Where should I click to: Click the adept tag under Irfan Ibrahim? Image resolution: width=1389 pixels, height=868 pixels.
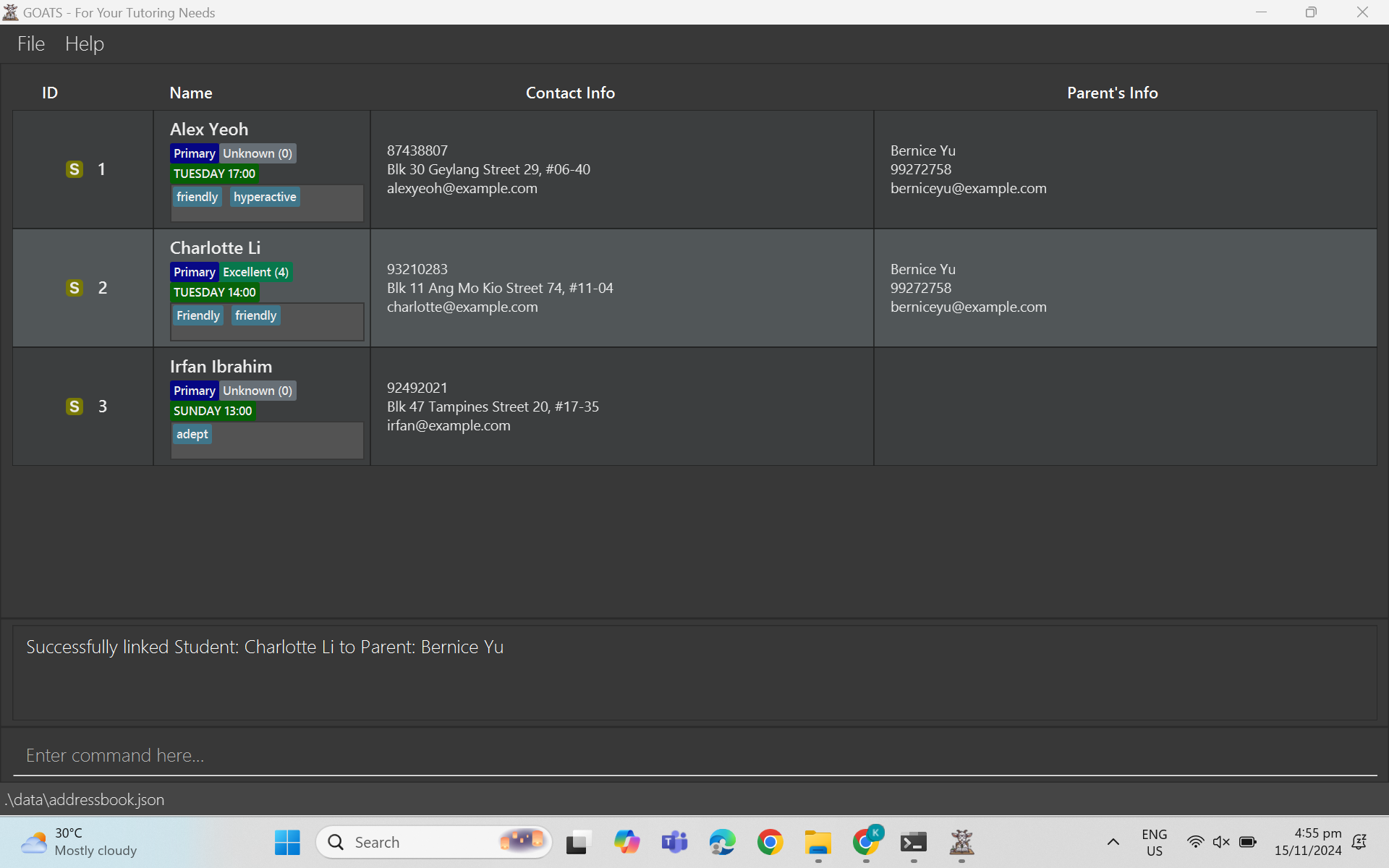pyautogui.click(x=192, y=434)
